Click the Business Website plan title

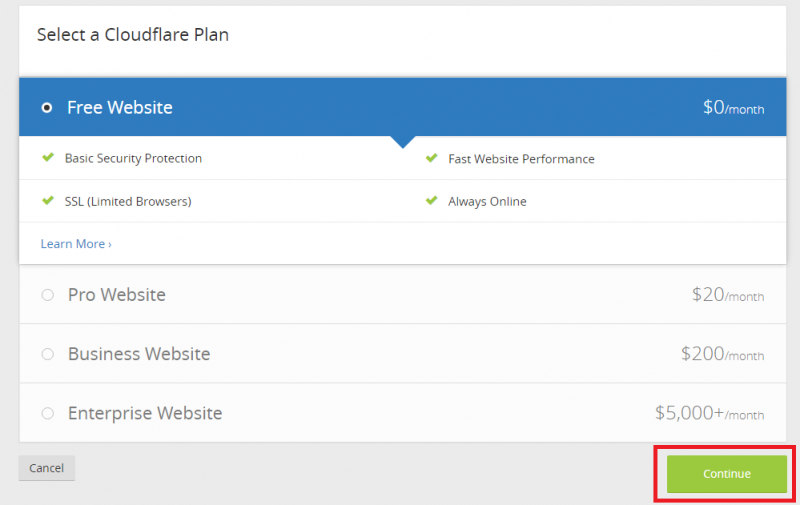coord(139,354)
